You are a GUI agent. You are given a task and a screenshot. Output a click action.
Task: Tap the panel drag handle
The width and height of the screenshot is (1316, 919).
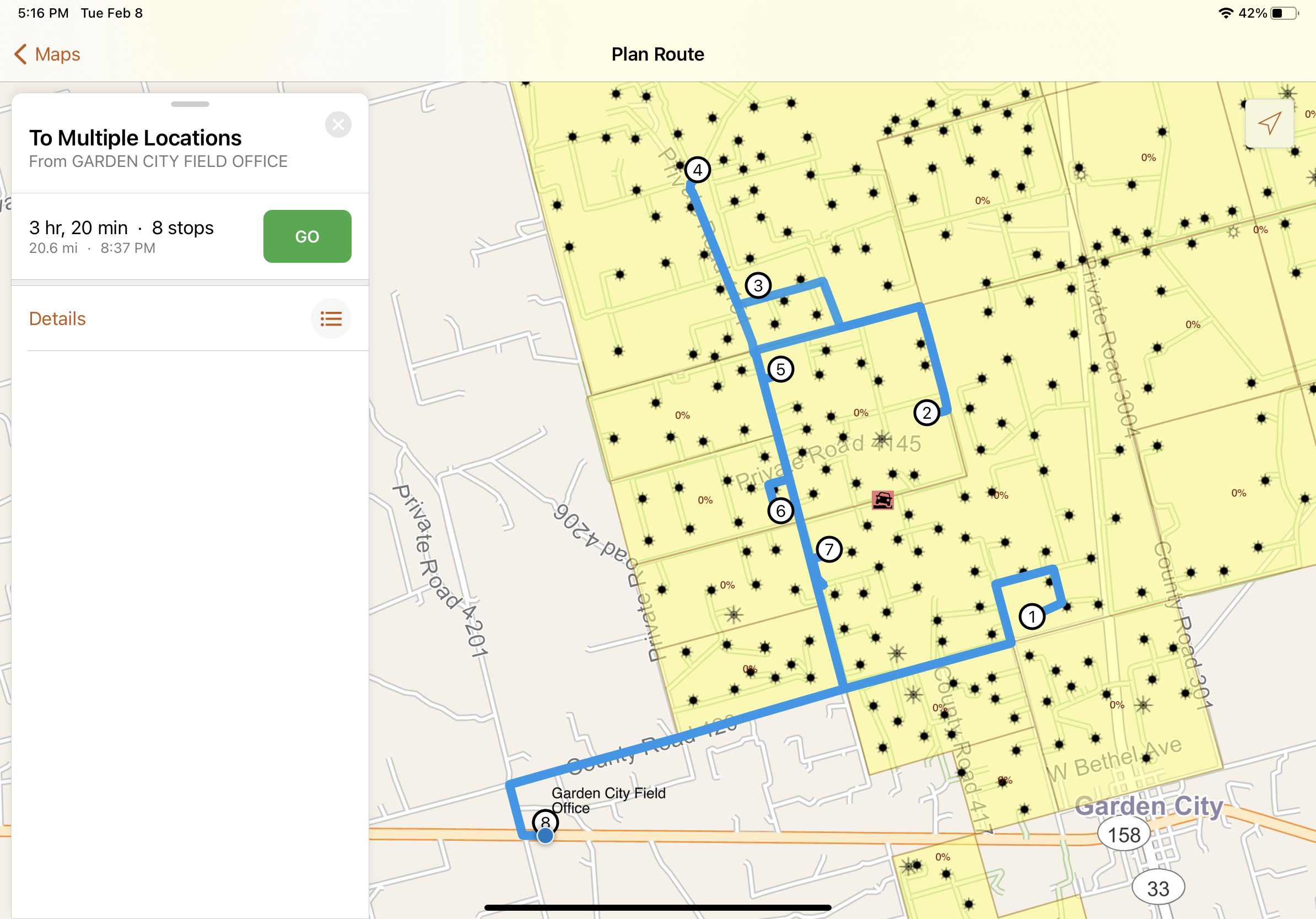(x=190, y=104)
